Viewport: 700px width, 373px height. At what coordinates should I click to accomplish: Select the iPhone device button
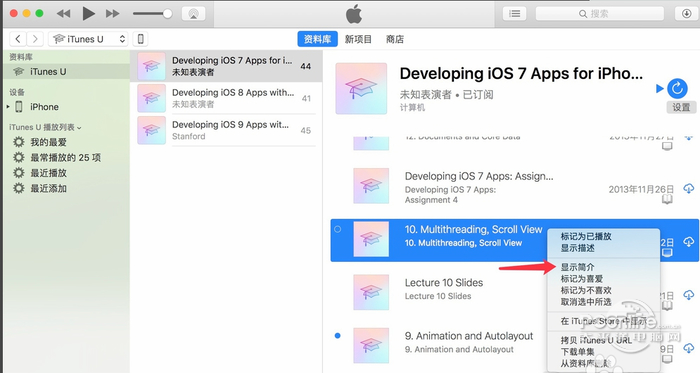[x=140, y=39]
